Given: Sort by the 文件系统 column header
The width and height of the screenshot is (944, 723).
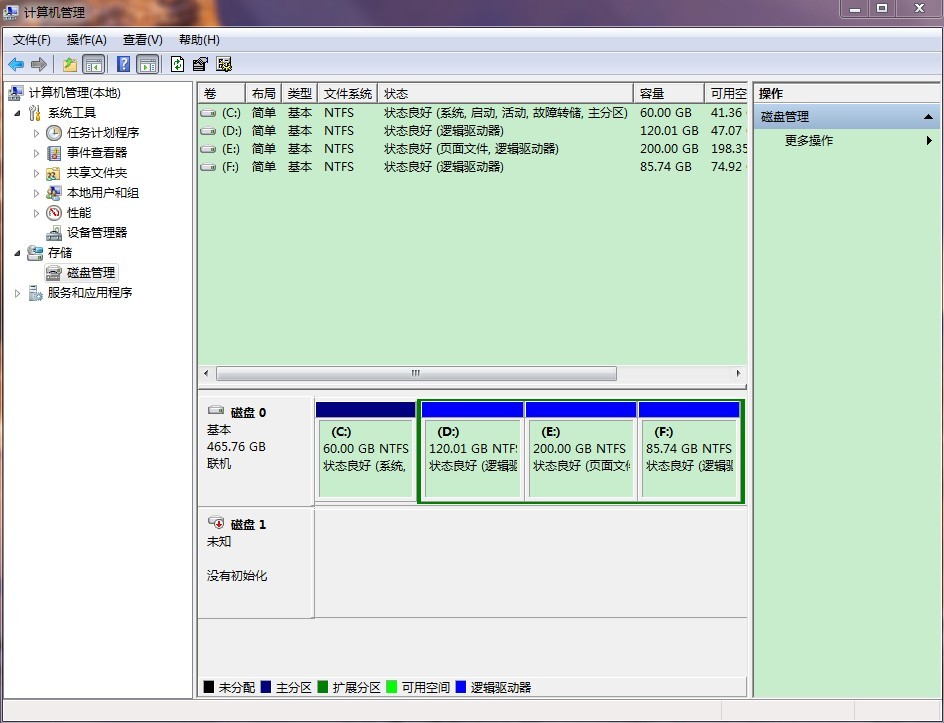Looking at the screenshot, I should coord(348,93).
